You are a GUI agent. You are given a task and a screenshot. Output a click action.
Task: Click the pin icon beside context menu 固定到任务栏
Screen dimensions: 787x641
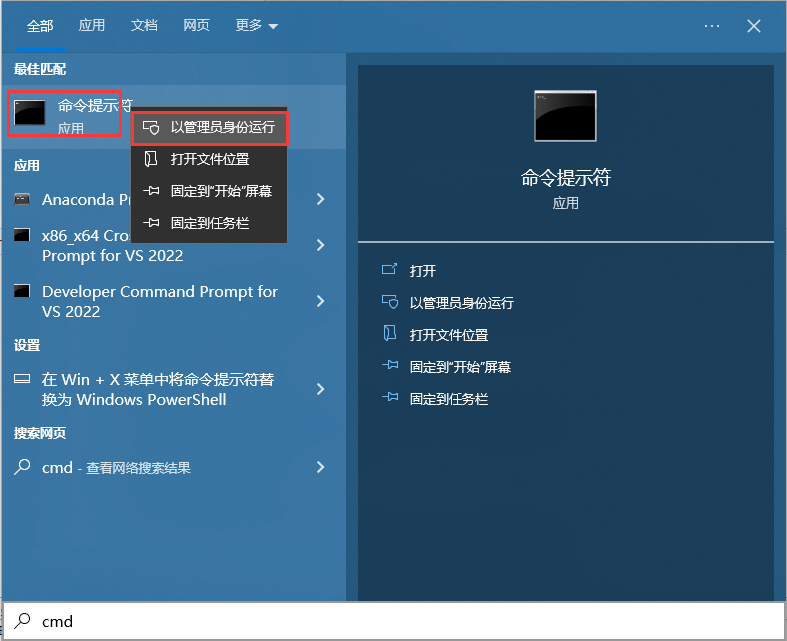point(151,223)
